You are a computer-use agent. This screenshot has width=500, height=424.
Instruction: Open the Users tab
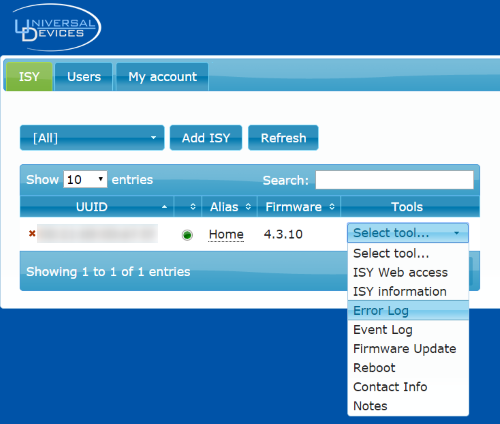[84, 77]
